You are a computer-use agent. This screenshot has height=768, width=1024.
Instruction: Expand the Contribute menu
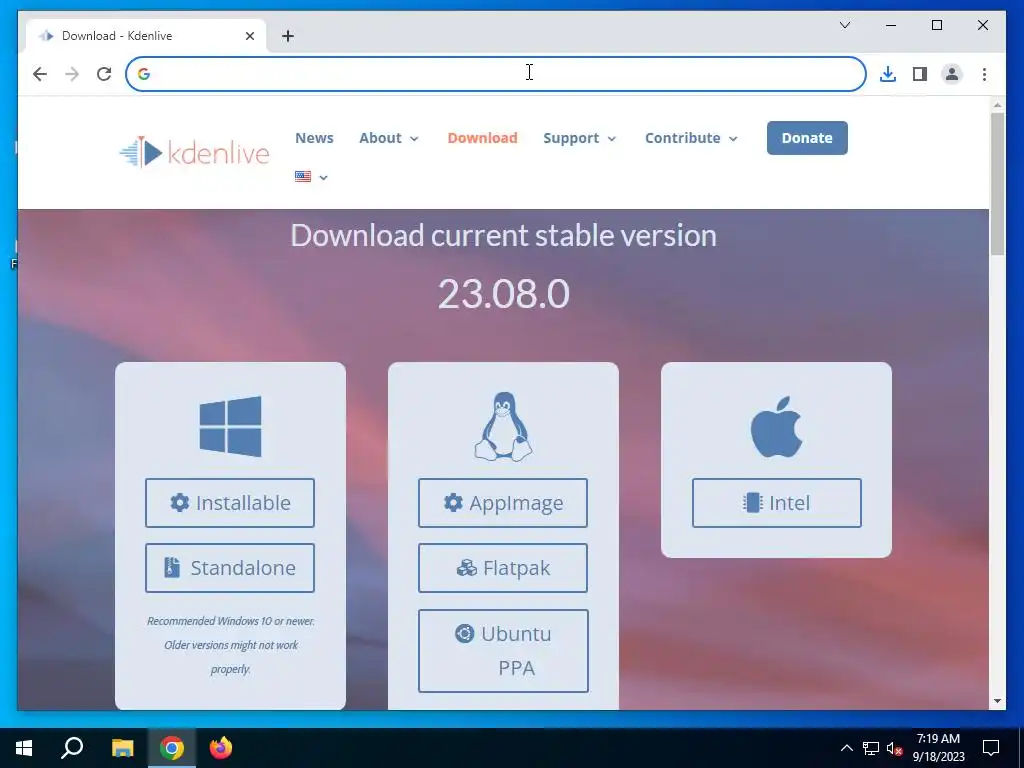click(x=692, y=138)
